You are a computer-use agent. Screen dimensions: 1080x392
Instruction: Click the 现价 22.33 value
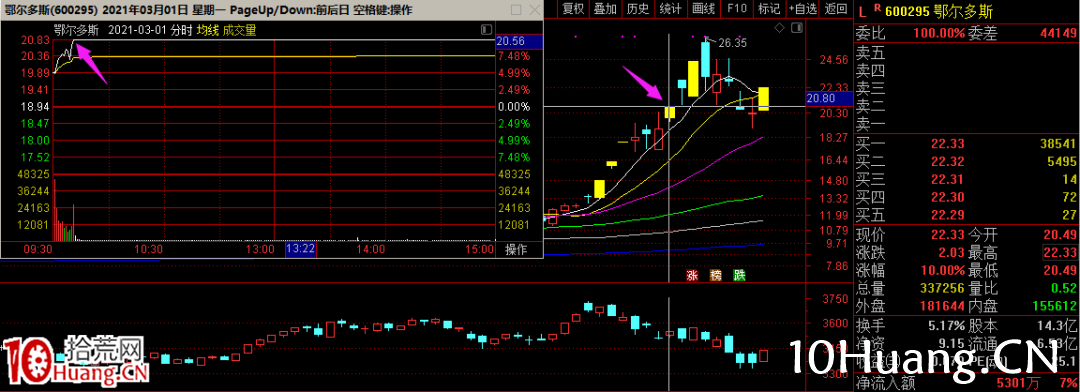click(x=948, y=234)
